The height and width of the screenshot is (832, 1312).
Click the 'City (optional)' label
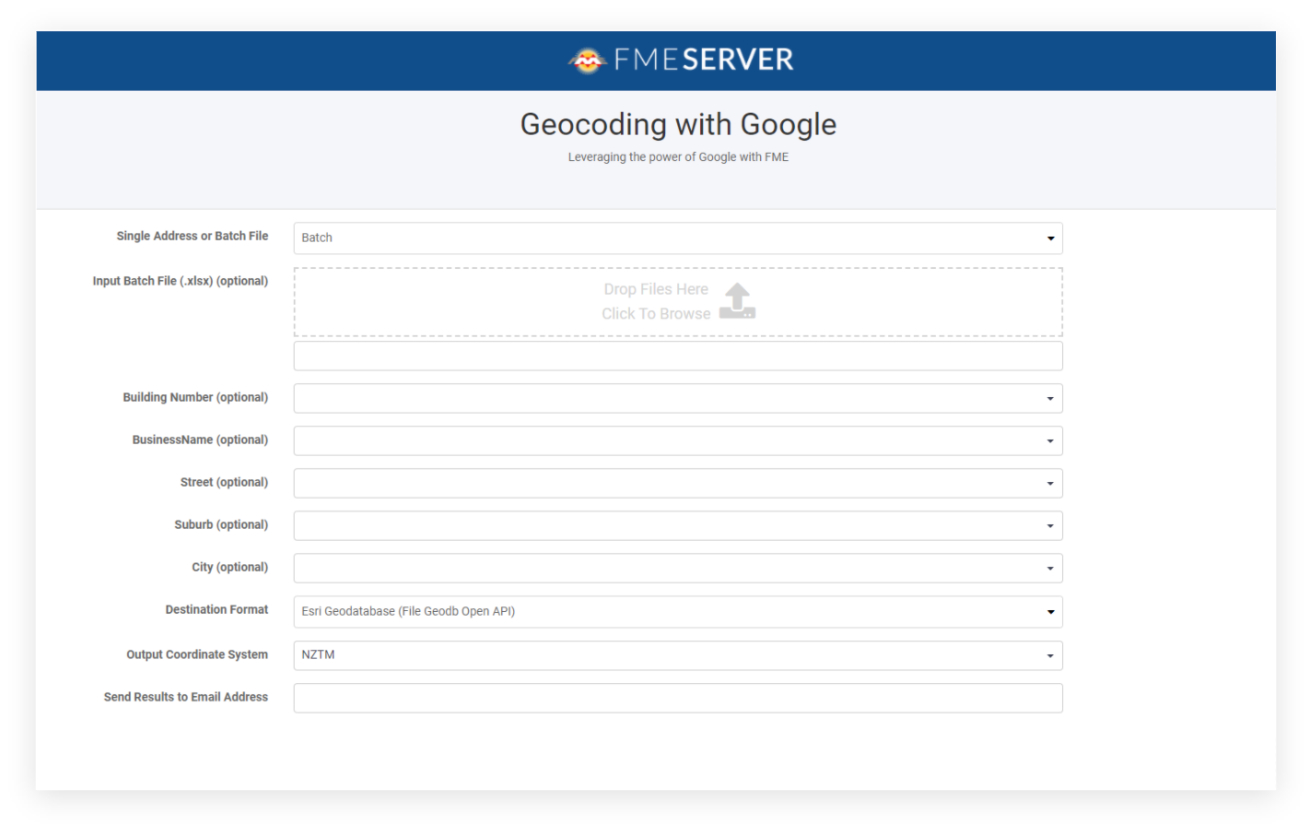[x=230, y=567]
